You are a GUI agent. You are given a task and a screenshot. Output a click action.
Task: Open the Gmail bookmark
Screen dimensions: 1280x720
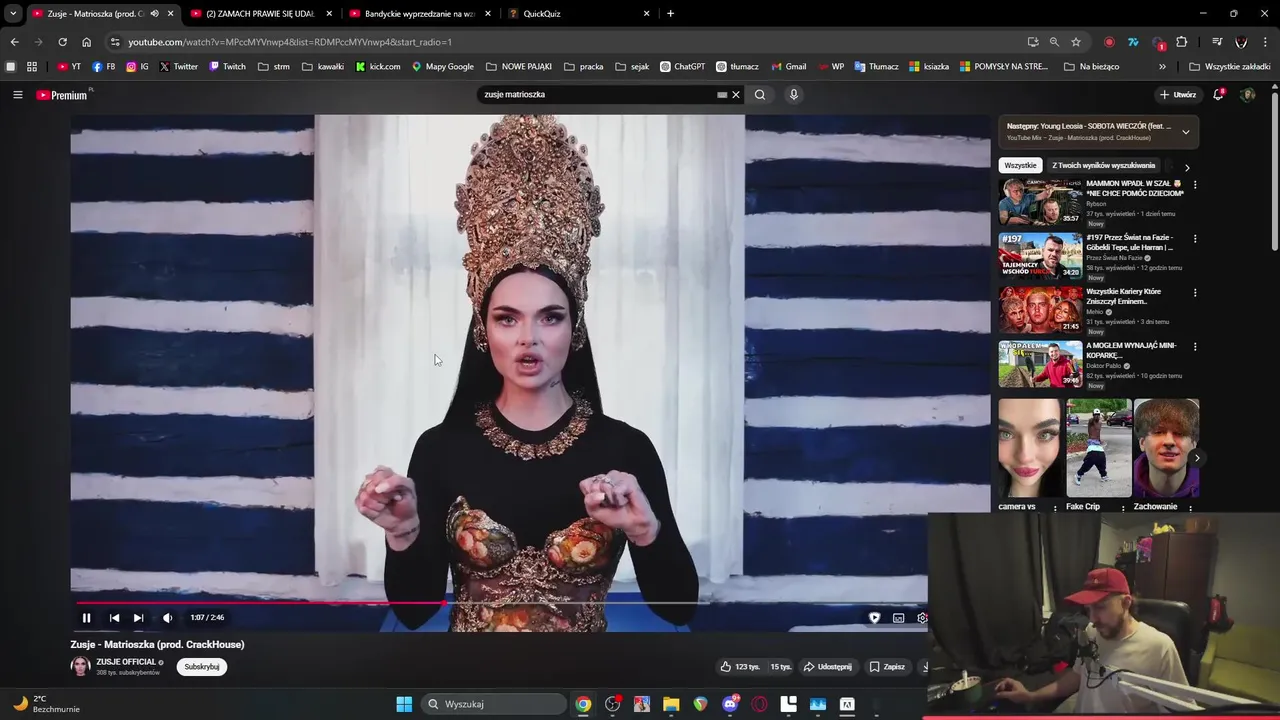pos(789,67)
